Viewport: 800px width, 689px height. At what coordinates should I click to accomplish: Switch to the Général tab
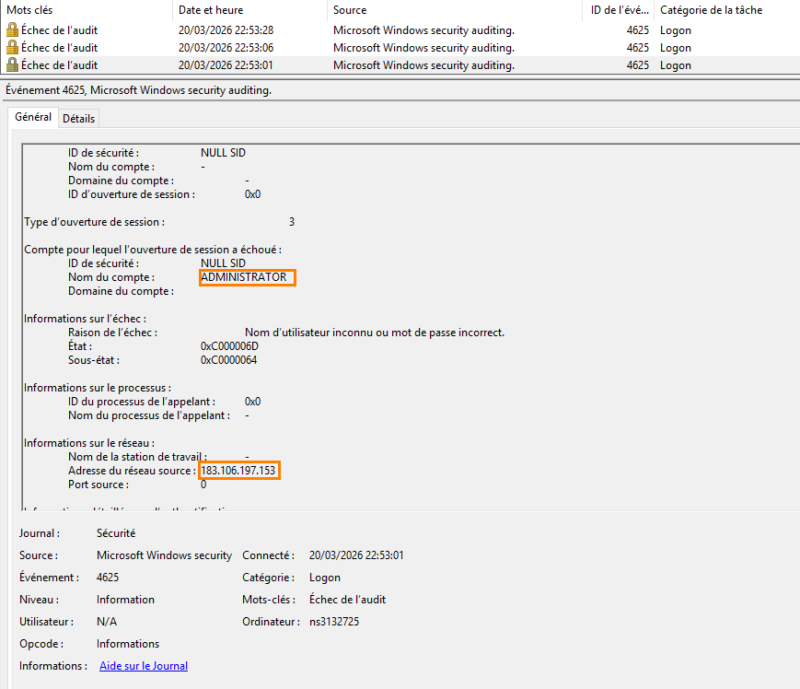(33, 117)
